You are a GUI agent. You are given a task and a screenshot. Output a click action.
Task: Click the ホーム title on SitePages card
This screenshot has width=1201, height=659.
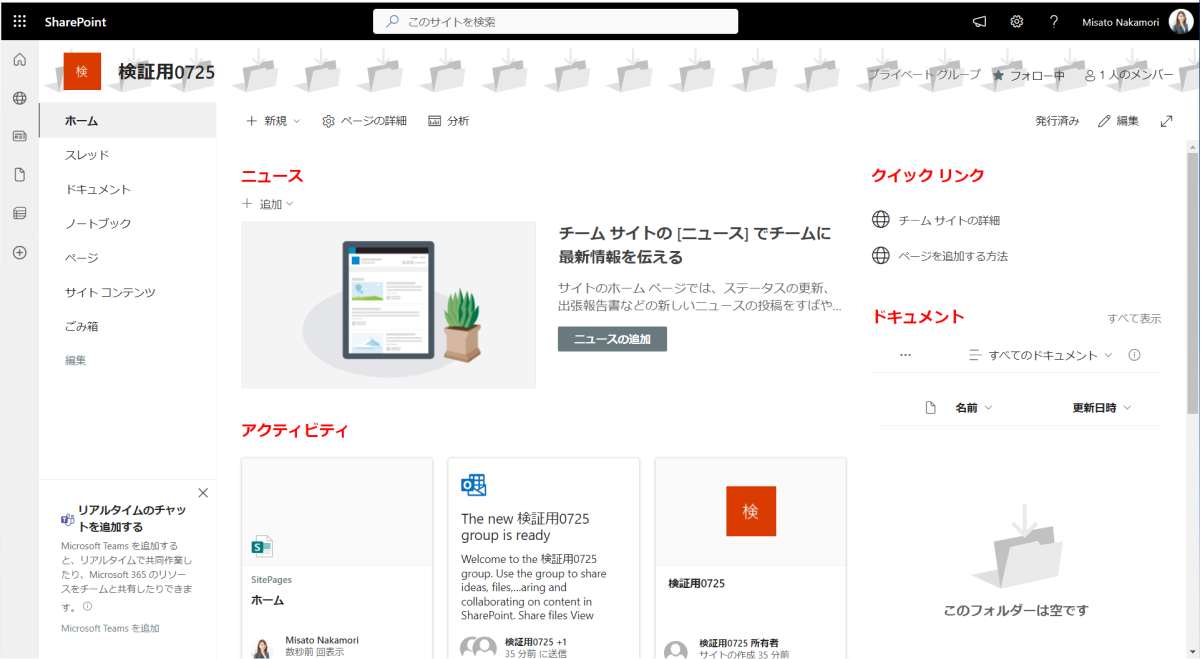tap(267, 600)
